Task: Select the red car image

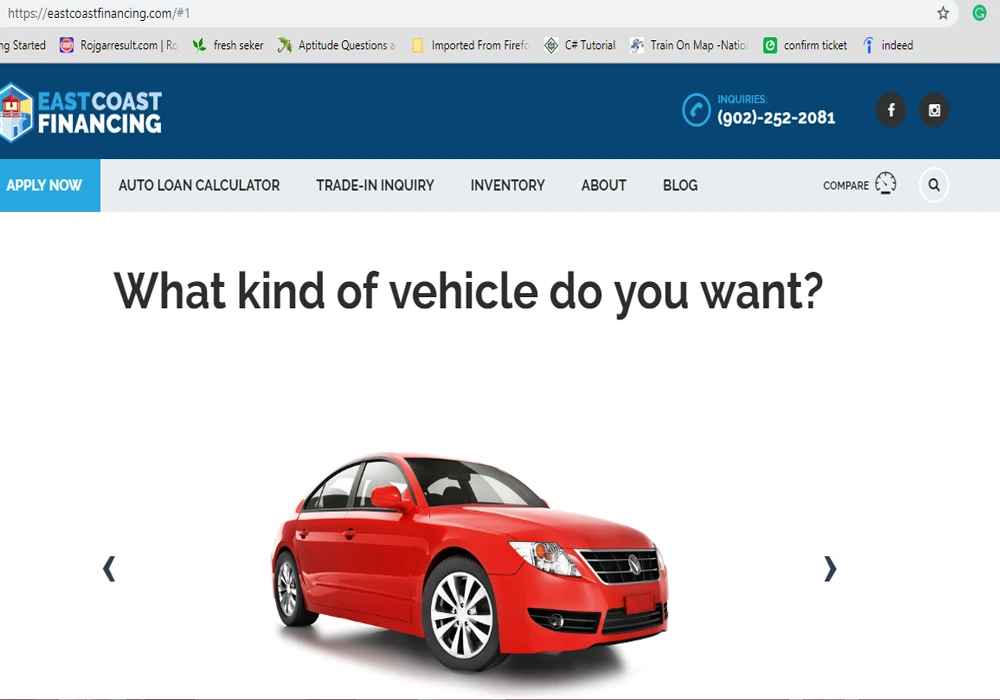Action: 468,560
